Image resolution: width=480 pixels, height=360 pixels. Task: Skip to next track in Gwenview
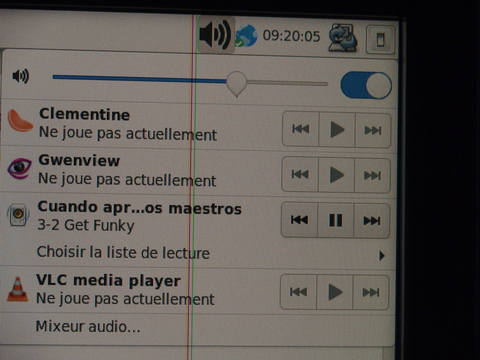(372, 175)
